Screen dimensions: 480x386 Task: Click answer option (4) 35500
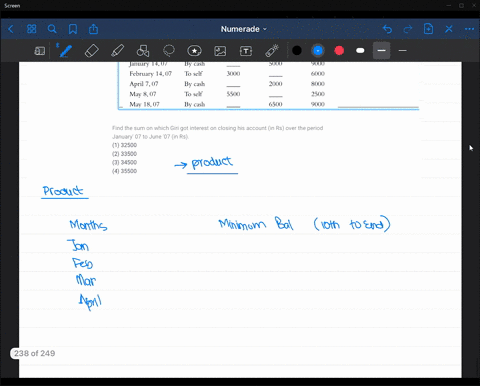[124, 171]
